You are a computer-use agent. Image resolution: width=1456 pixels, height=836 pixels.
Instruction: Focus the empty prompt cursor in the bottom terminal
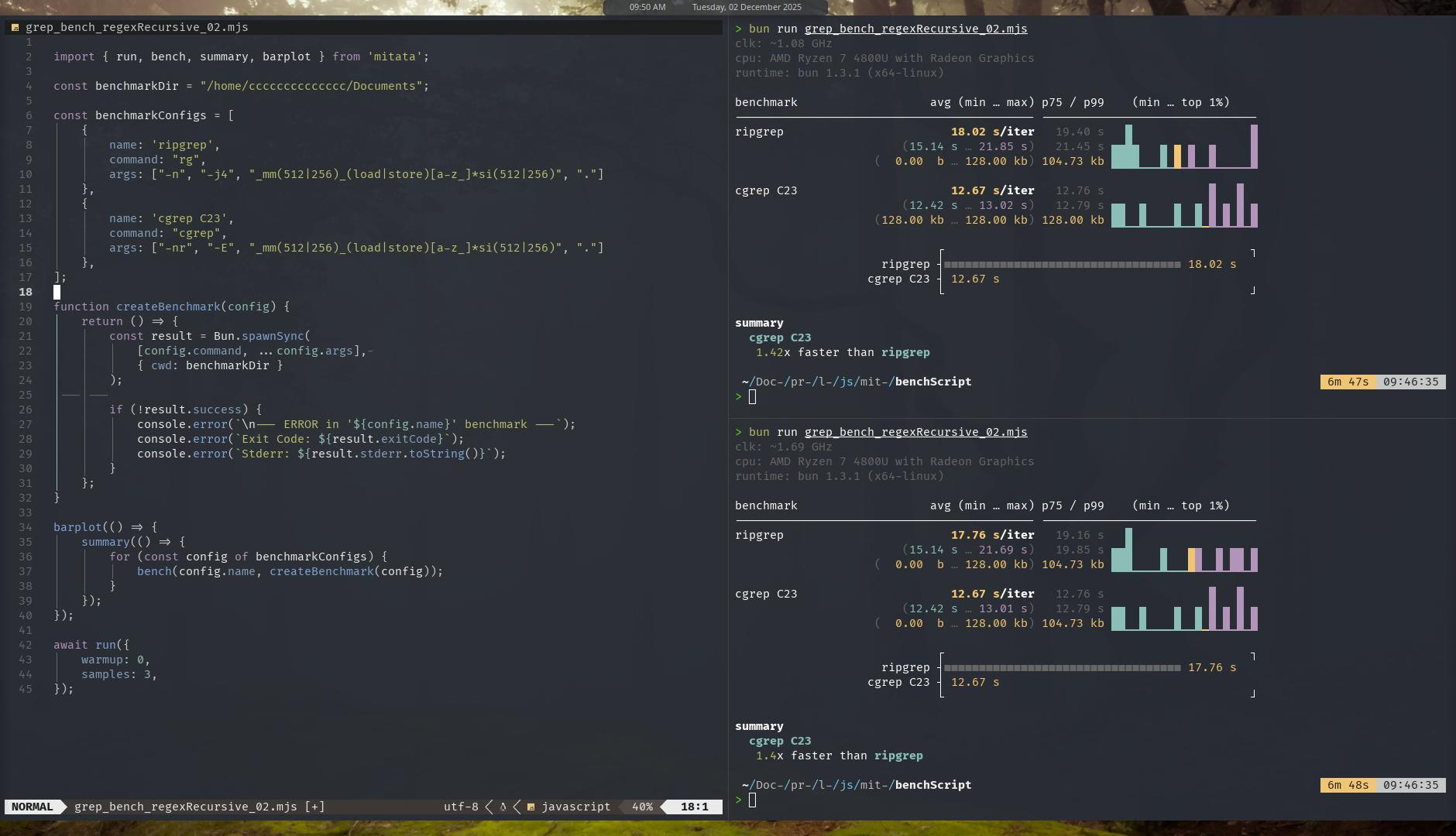coord(752,800)
